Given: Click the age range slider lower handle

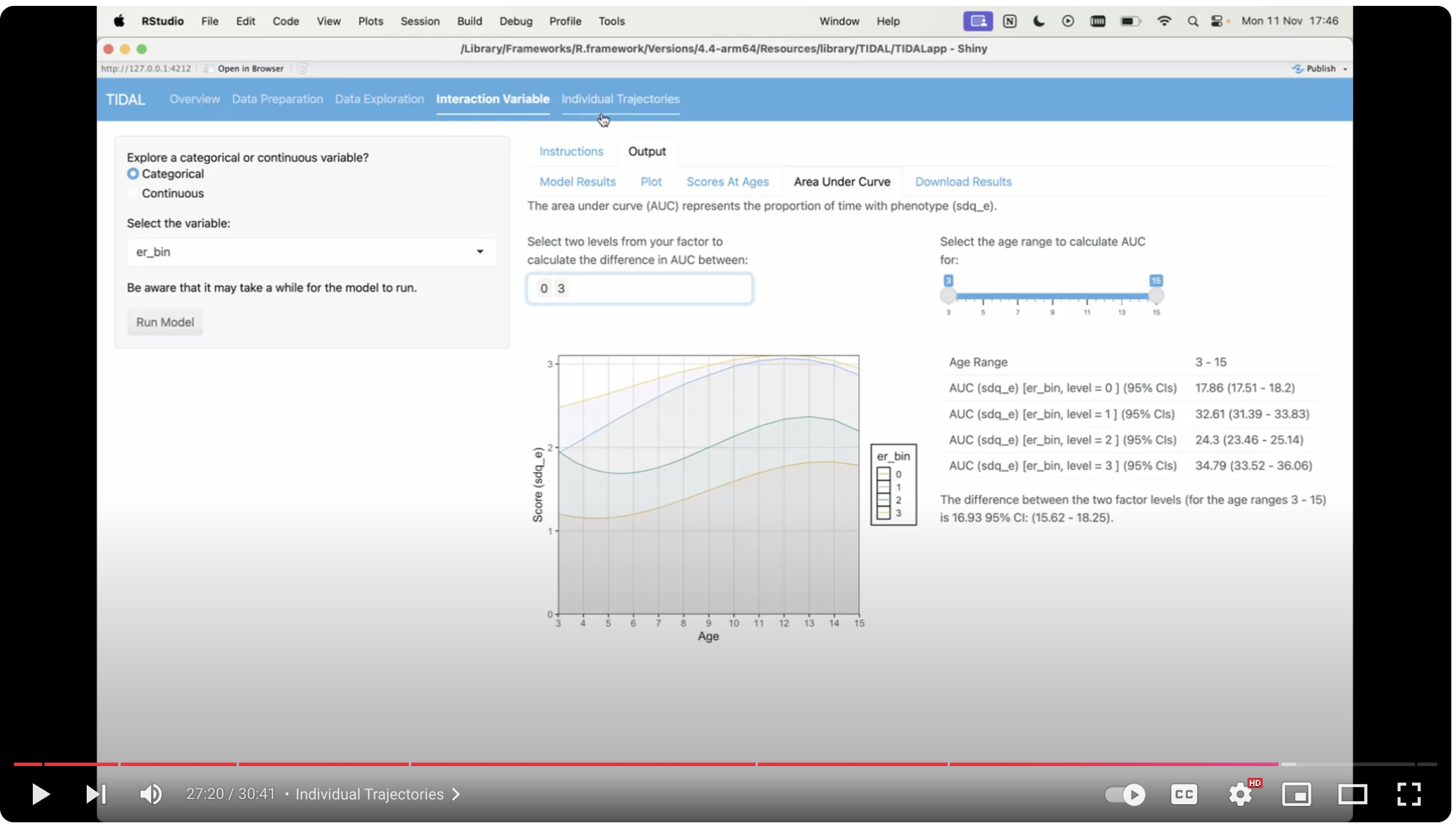Looking at the screenshot, I should click(x=948, y=296).
